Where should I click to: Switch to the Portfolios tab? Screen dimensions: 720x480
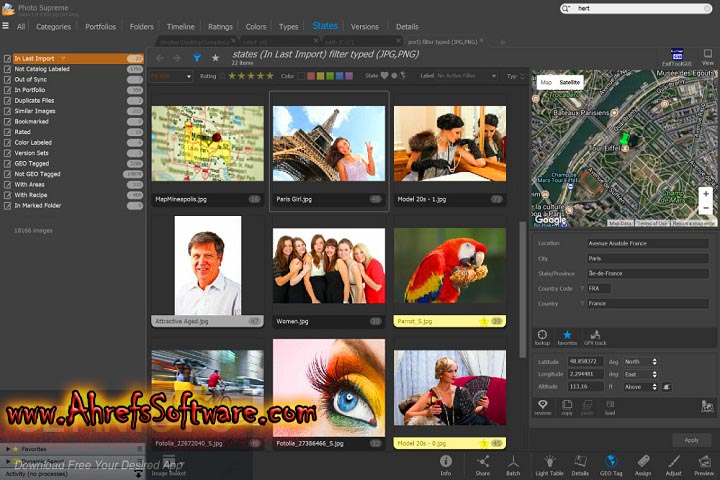pos(101,27)
